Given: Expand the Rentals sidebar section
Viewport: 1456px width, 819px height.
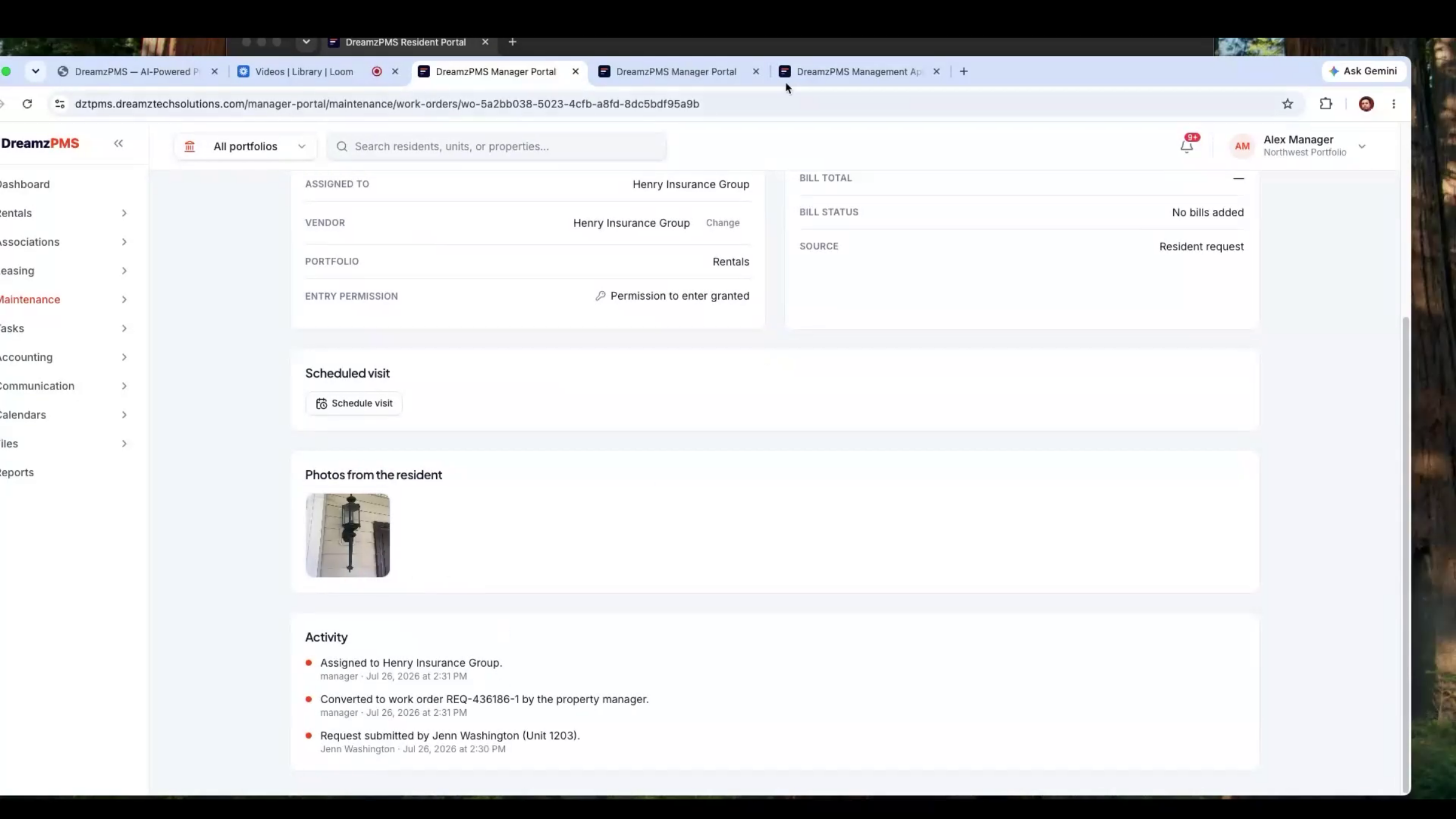Looking at the screenshot, I should 124,213.
